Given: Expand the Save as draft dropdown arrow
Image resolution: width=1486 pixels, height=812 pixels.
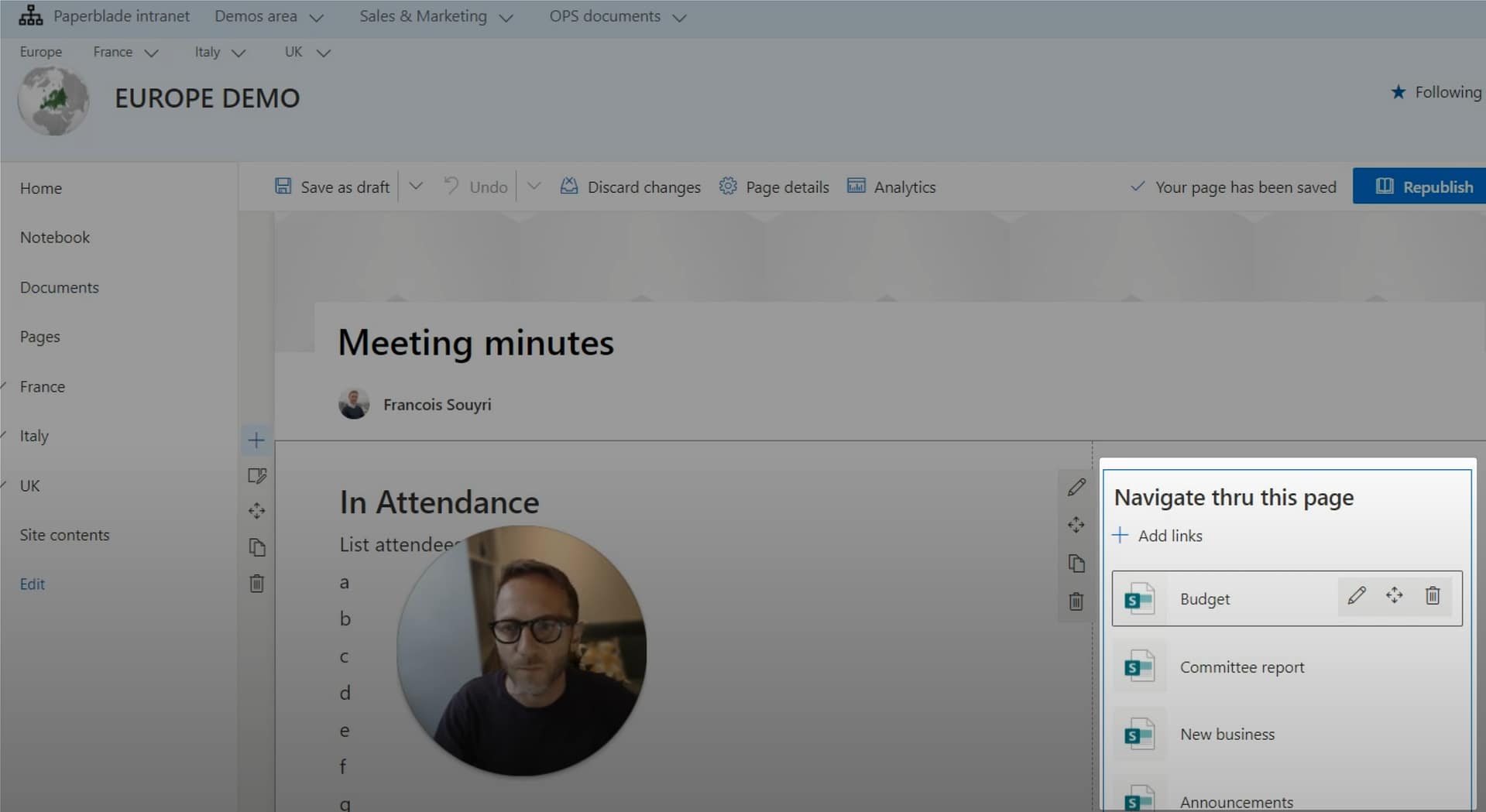Looking at the screenshot, I should click(416, 187).
